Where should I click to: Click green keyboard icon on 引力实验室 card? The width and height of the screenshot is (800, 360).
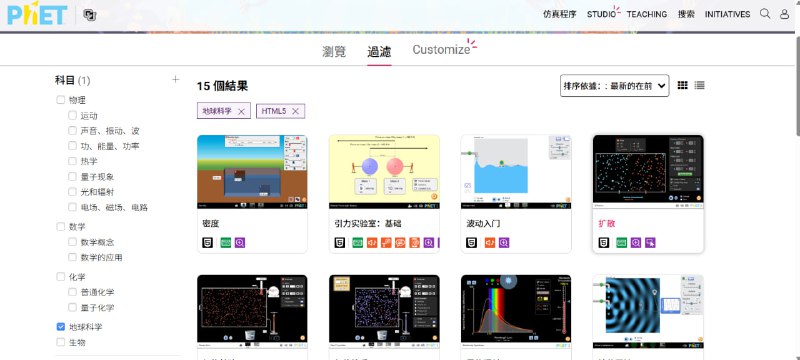point(358,243)
